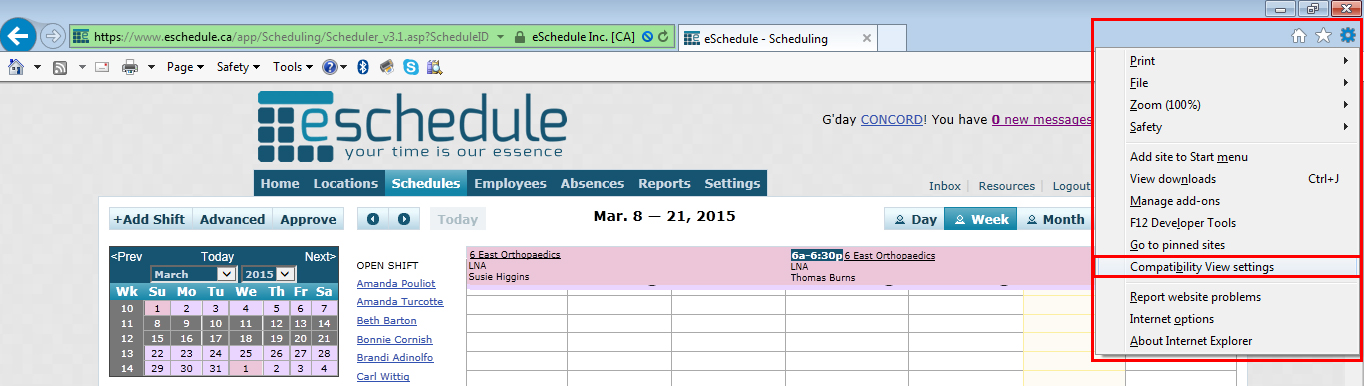Click the eSchedule logo
1364x386 pixels.
pos(412,126)
